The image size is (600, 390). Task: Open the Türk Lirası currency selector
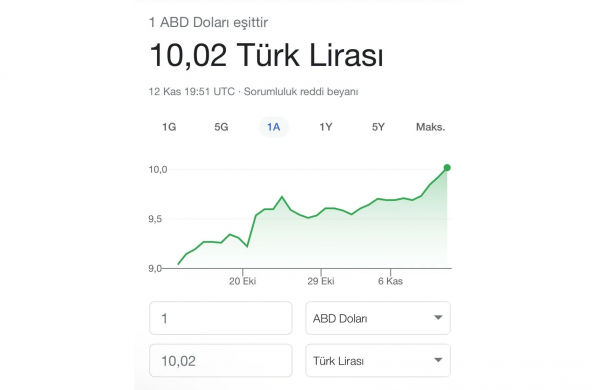coord(378,361)
